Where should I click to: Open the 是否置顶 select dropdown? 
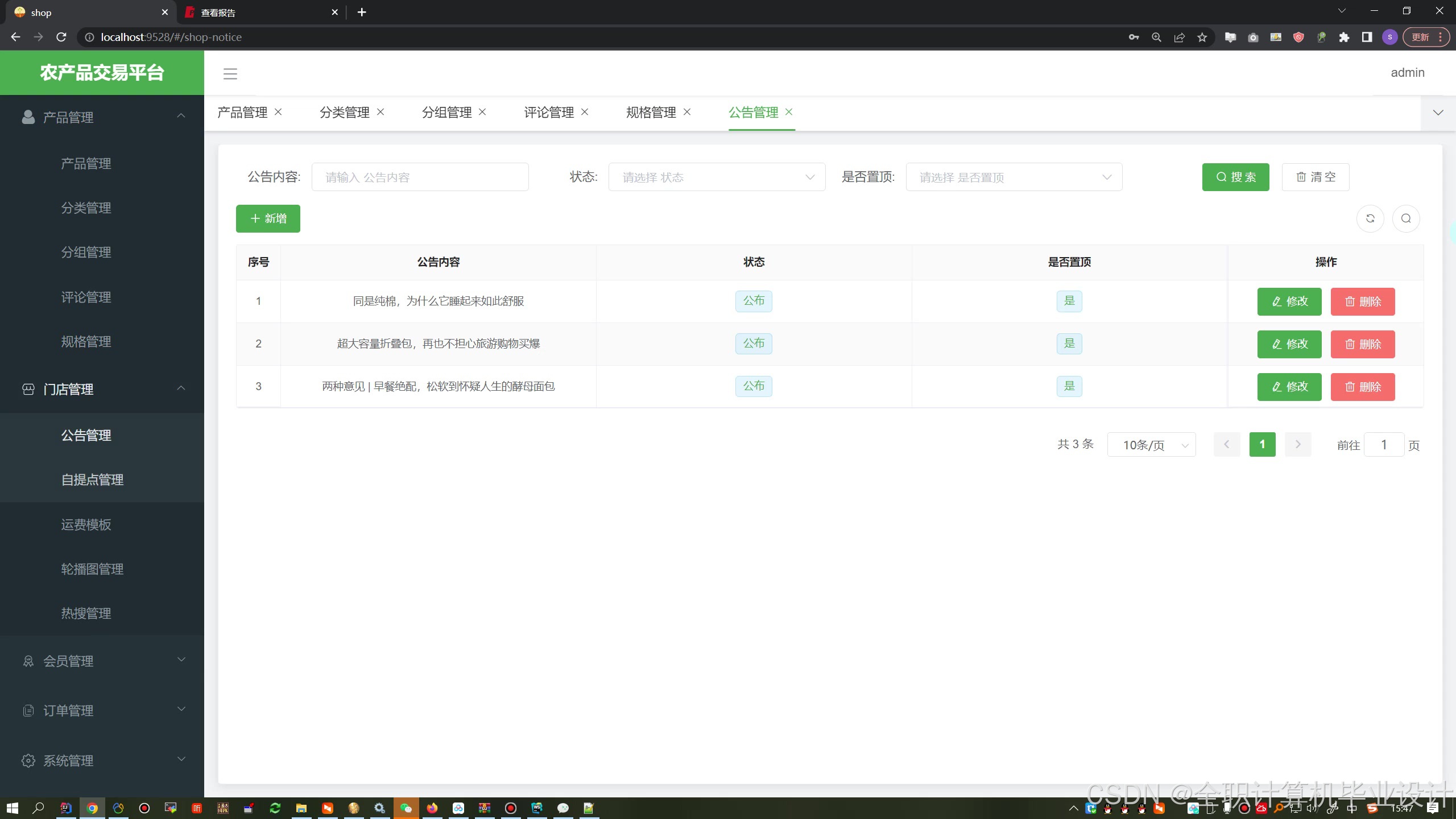1014,177
